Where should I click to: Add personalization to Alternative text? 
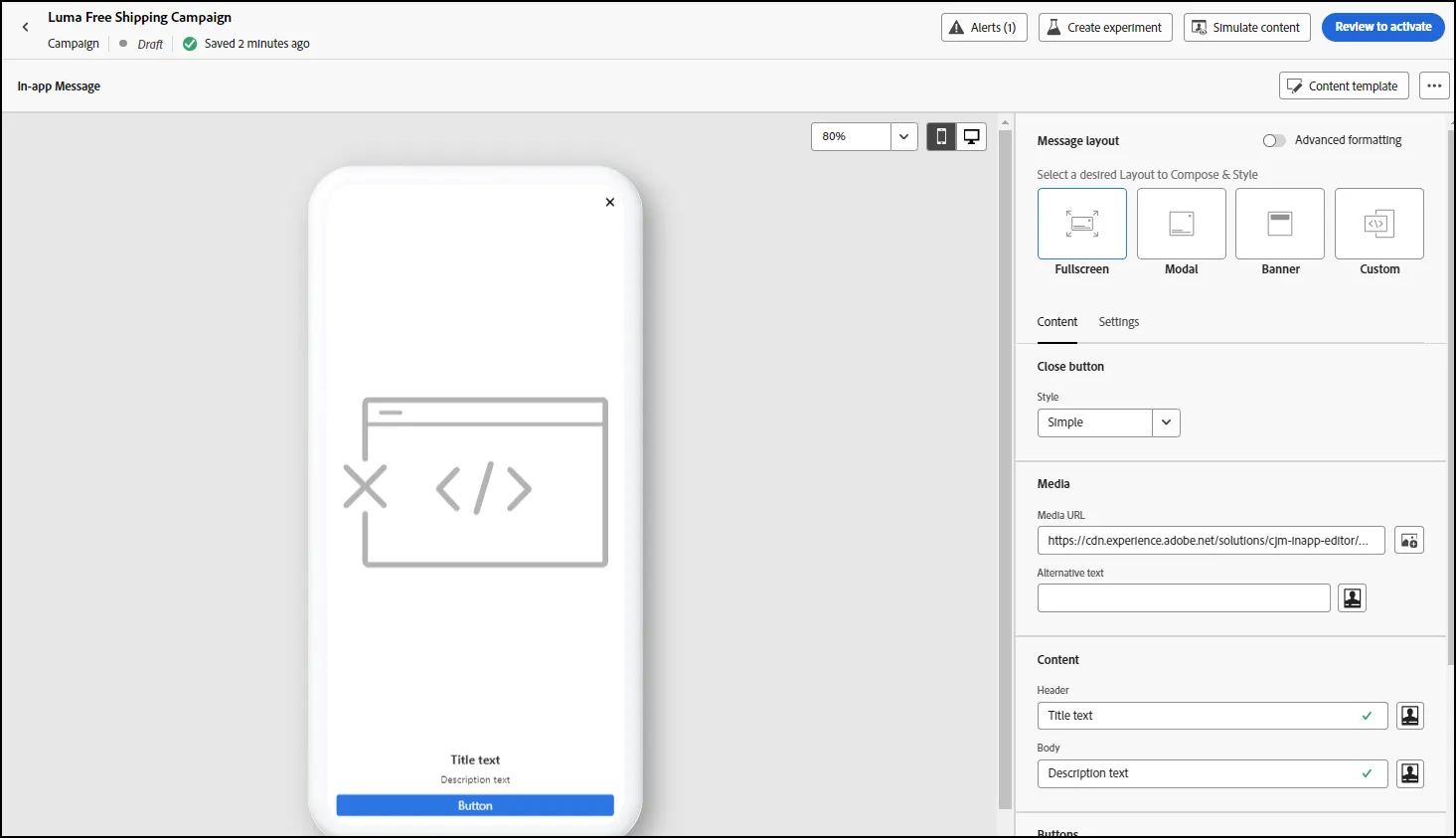[1353, 598]
